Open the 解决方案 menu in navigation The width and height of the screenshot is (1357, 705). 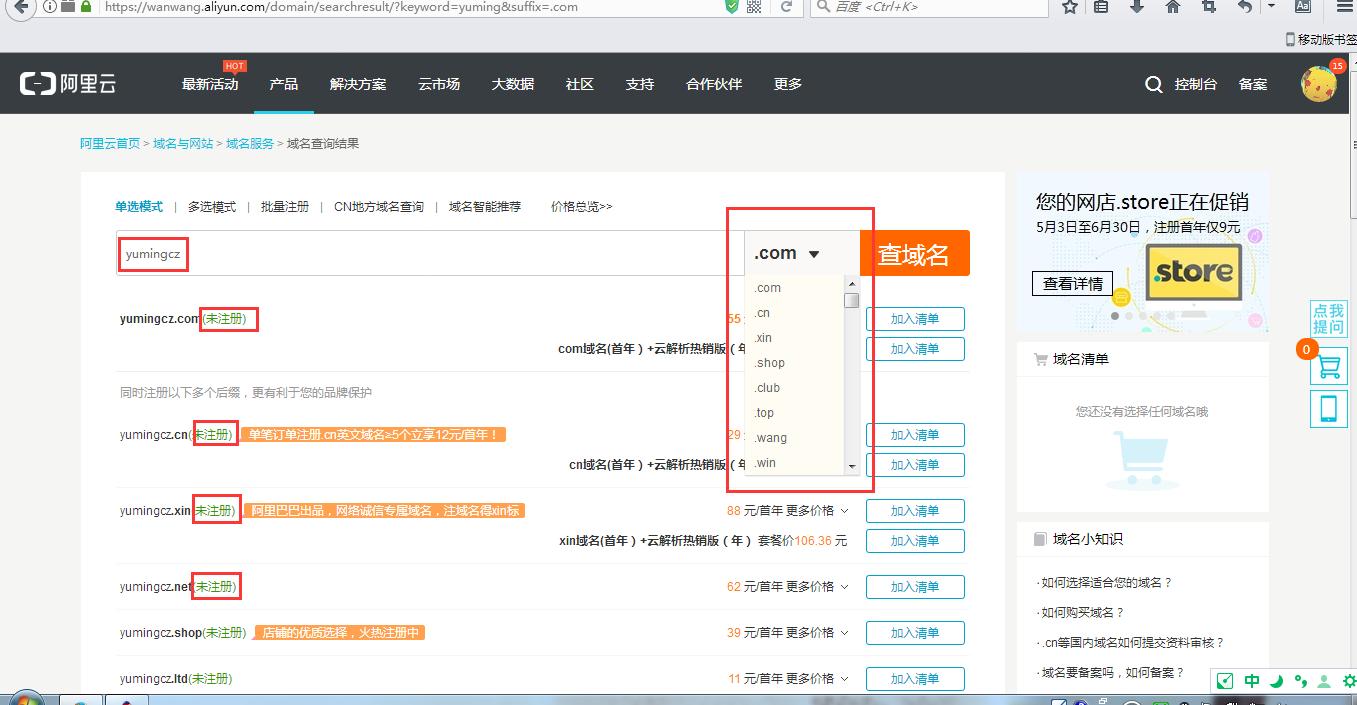tap(357, 84)
